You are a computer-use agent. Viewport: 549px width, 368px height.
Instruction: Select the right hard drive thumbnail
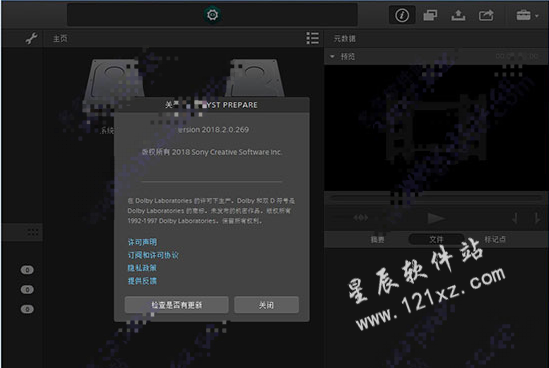click(256, 78)
